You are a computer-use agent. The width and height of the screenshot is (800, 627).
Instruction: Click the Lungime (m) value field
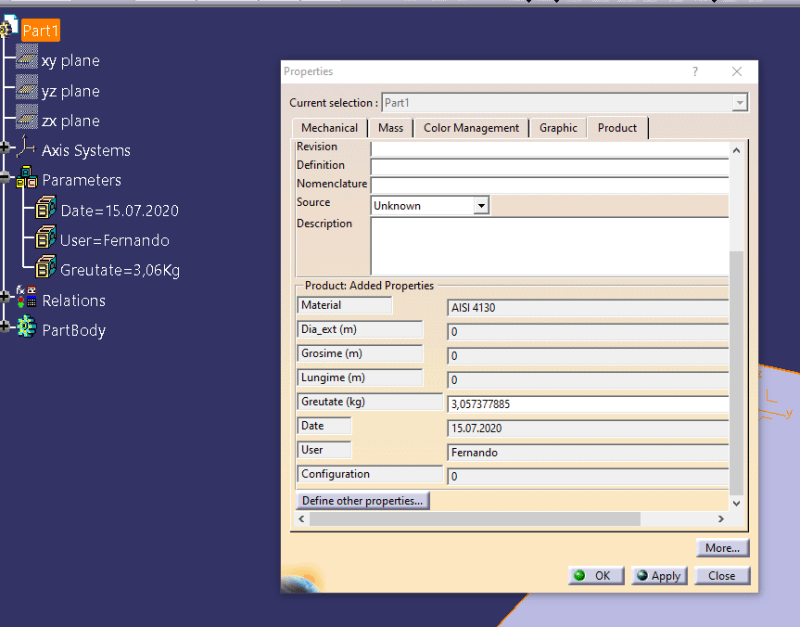(x=588, y=380)
